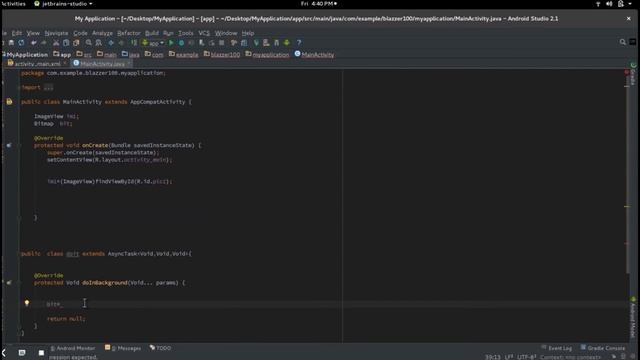Open the Analyze menu
Screen dimensions: 640x360
pos(102,33)
